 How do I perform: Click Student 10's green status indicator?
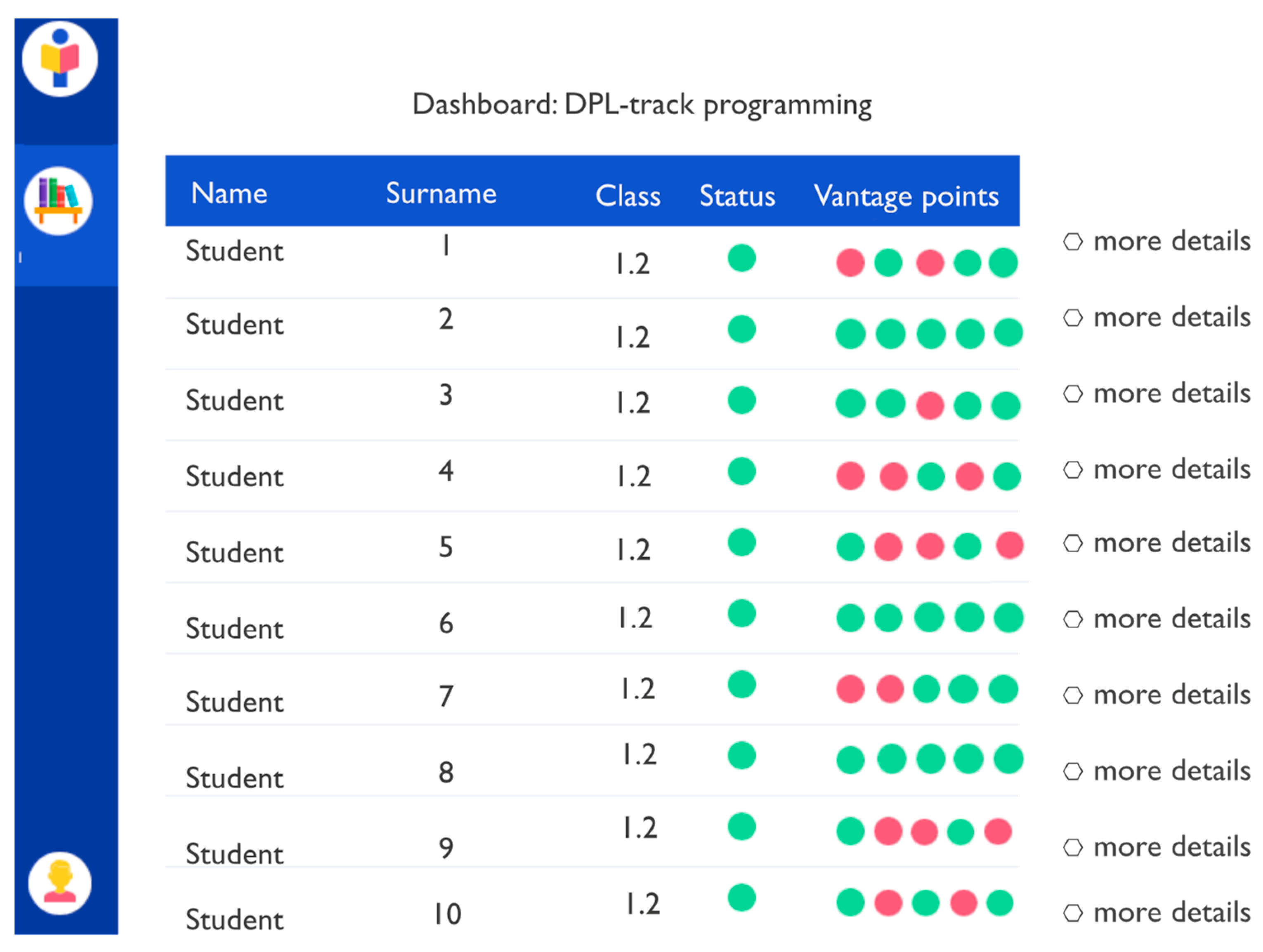[741, 898]
